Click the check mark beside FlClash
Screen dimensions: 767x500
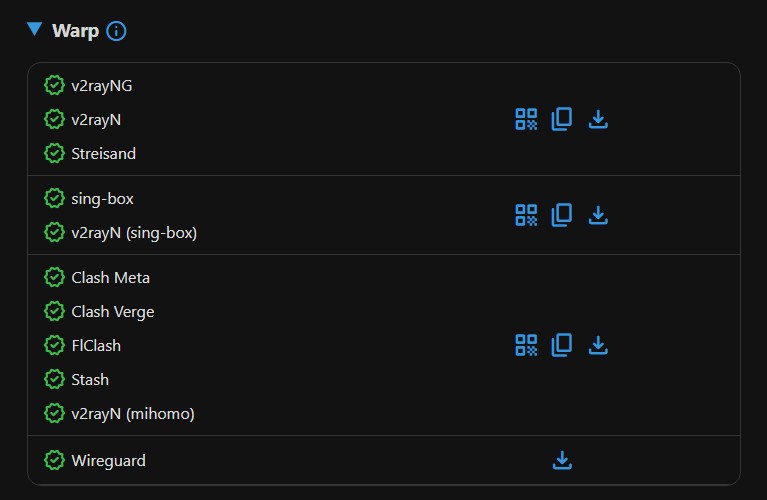[54, 345]
